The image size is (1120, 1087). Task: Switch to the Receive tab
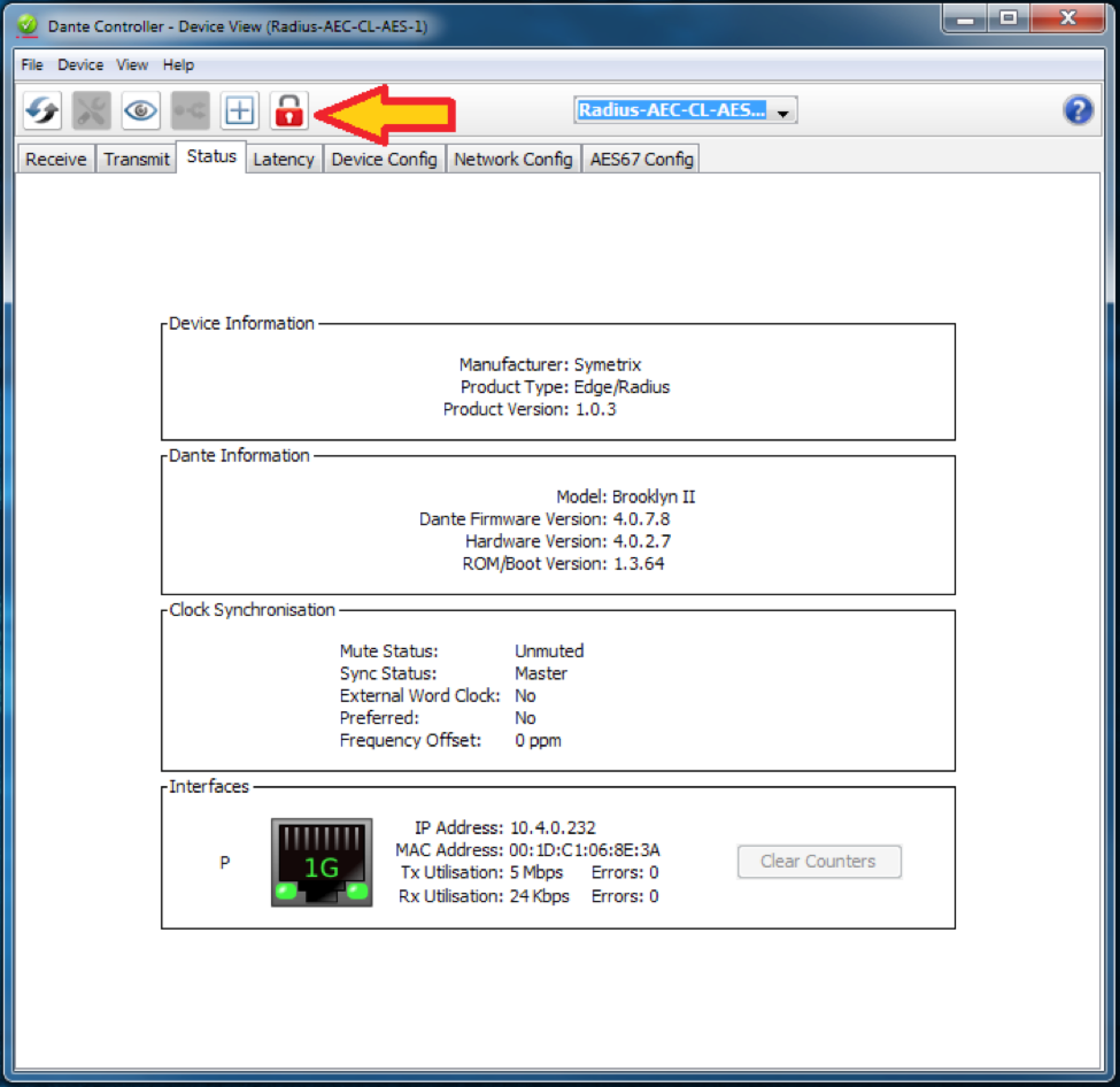pyautogui.click(x=55, y=158)
